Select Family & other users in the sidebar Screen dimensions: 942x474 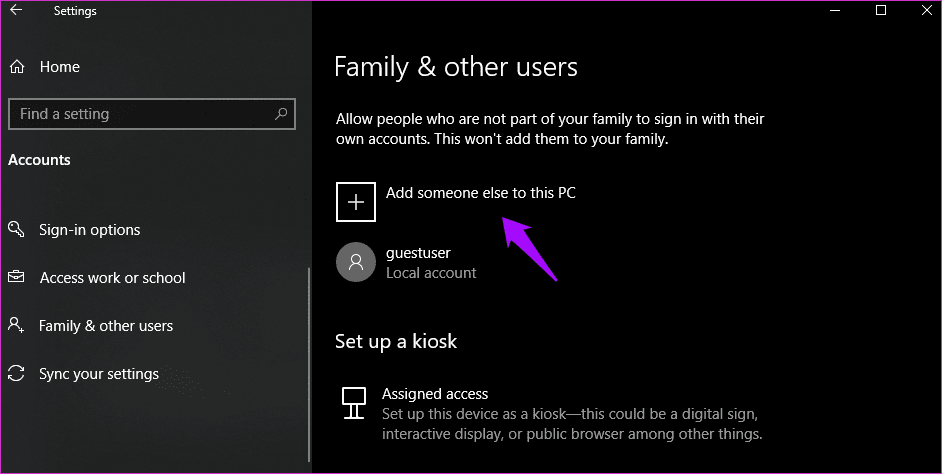pyautogui.click(x=105, y=326)
